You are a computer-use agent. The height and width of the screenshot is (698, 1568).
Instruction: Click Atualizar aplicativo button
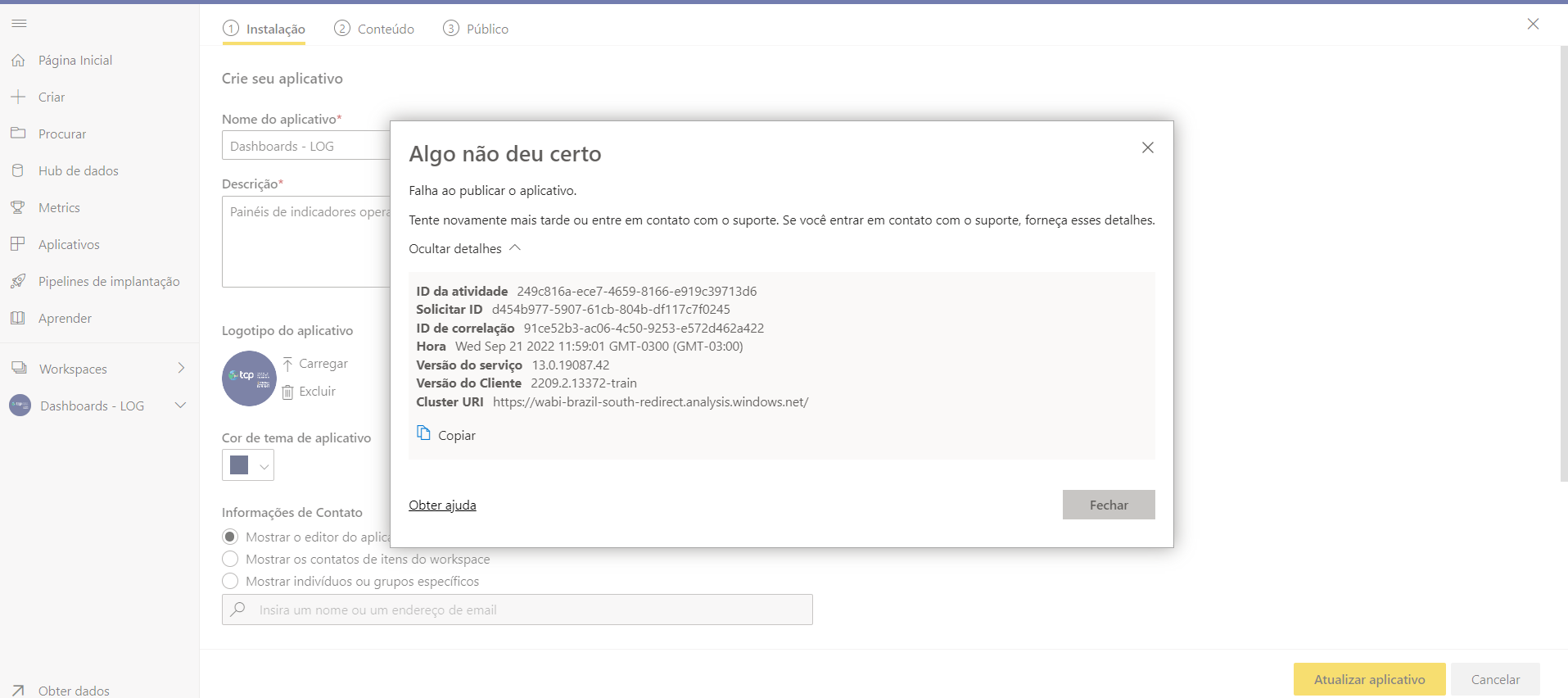(1369, 679)
